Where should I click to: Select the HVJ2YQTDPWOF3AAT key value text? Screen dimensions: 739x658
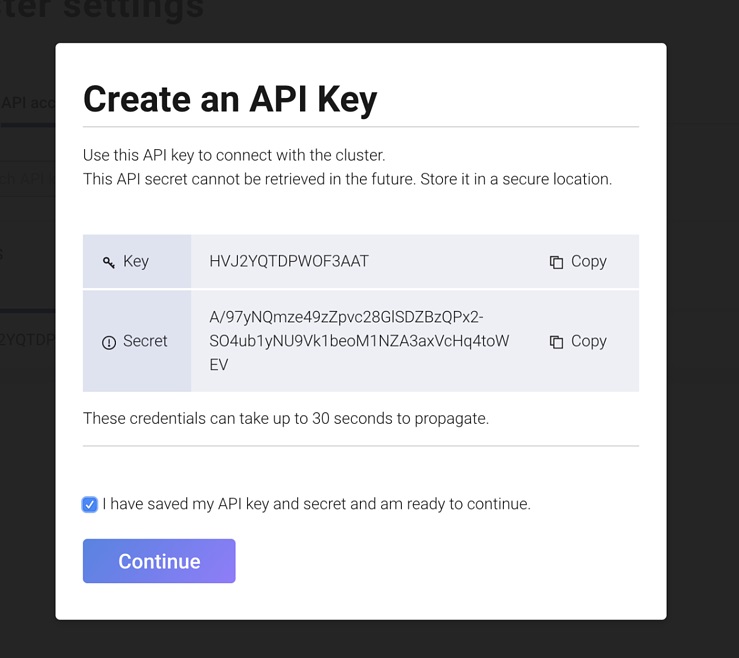click(289, 261)
